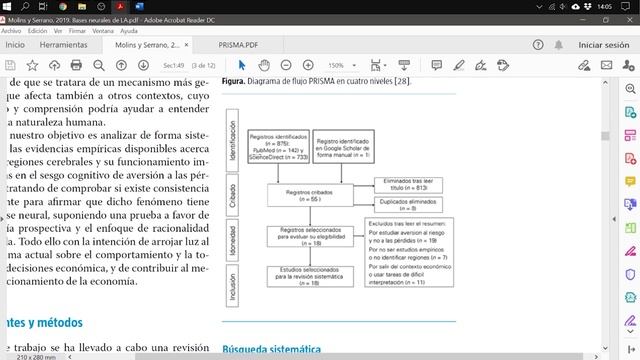This screenshot has height=360, width=640.
Task: Print the document with the printer icon
Action: (76, 65)
